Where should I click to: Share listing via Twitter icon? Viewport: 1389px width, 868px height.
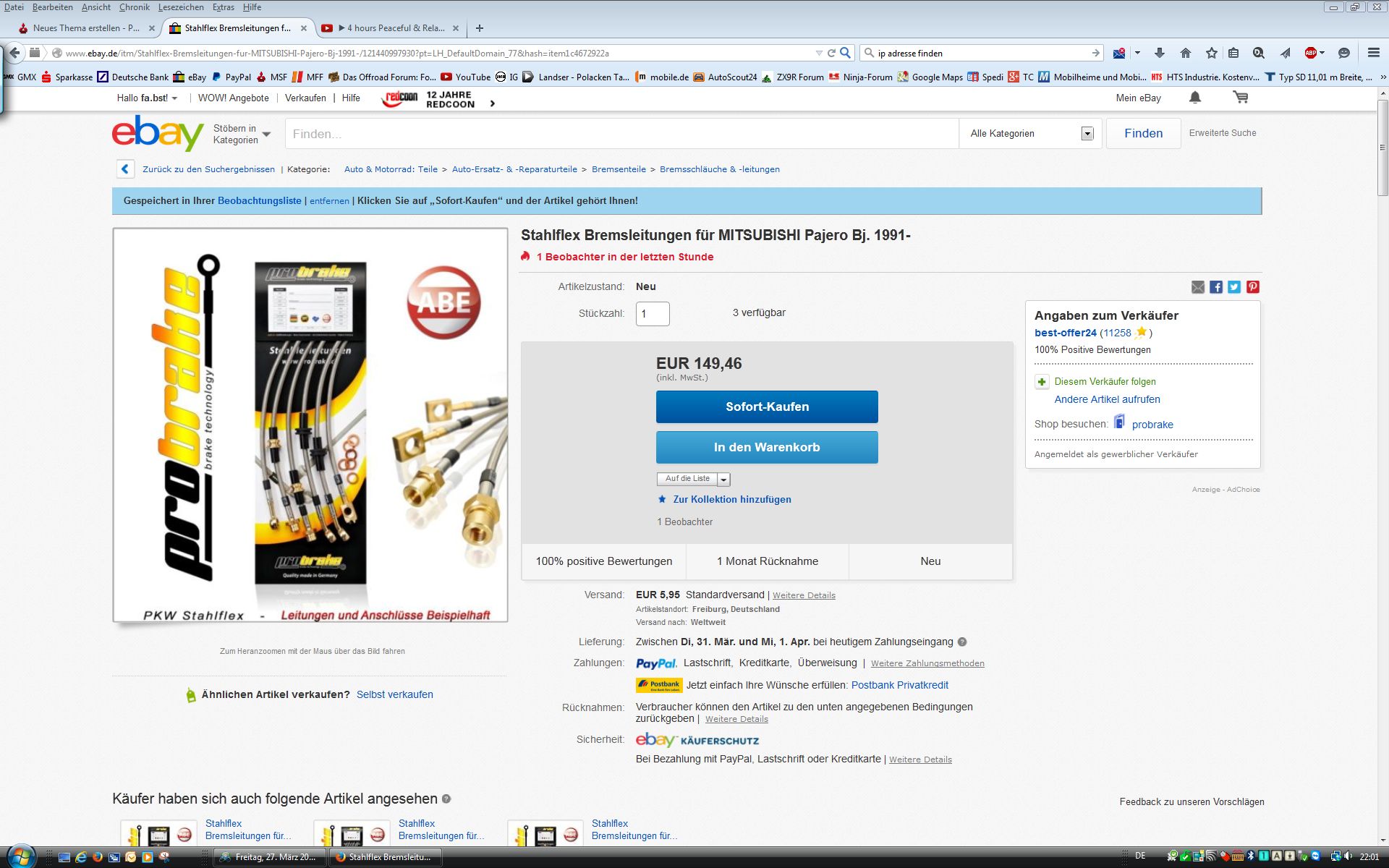point(1234,287)
